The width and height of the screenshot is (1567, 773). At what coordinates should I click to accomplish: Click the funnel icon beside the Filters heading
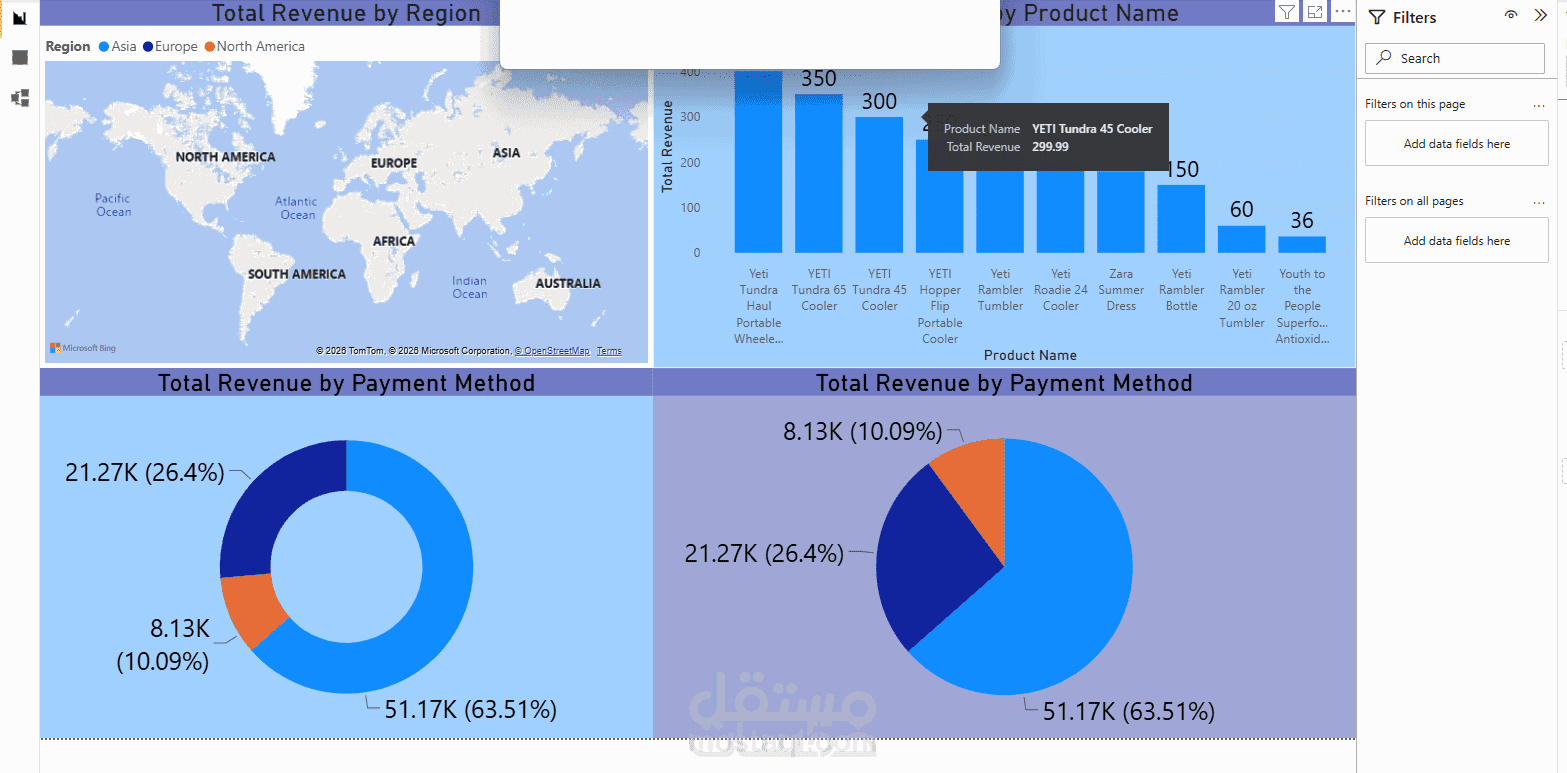tap(1378, 16)
